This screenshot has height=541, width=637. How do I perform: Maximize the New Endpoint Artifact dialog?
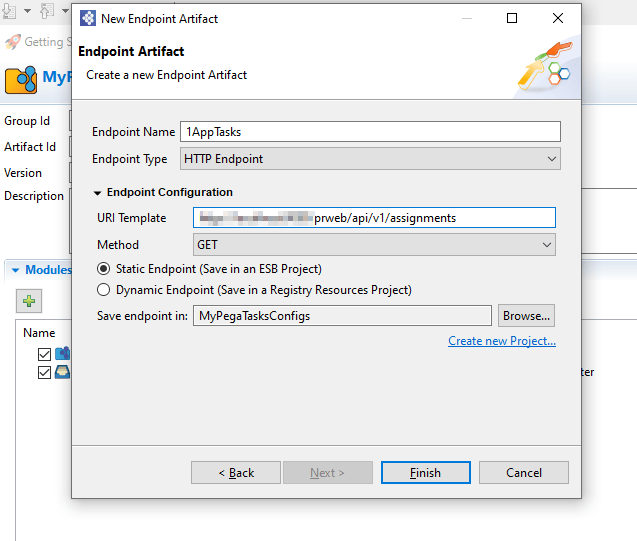pos(512,18)
